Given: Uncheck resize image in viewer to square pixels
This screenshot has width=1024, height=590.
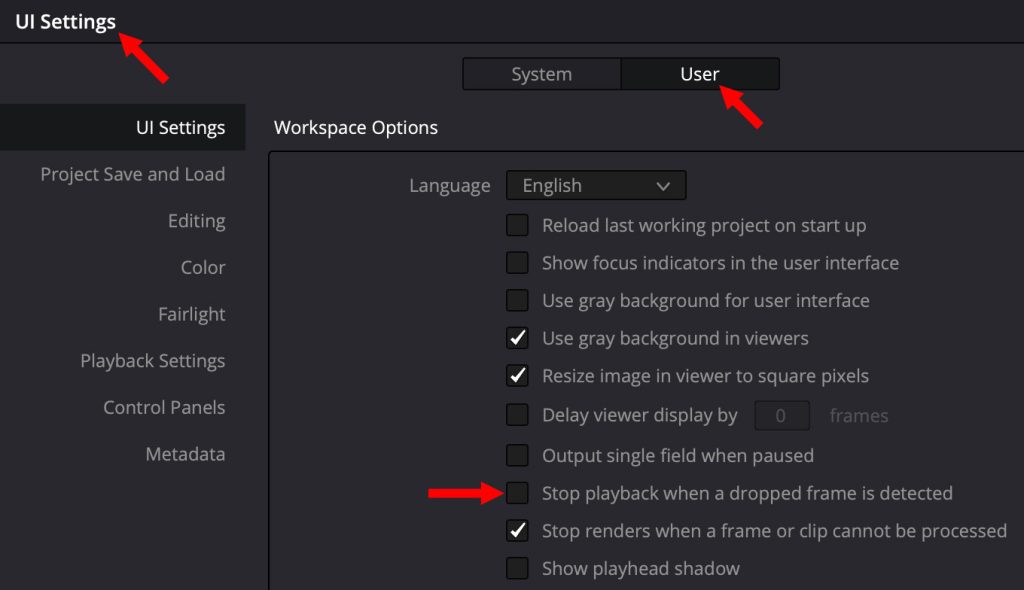Looking at the screenshot, I should click(517, 376).
